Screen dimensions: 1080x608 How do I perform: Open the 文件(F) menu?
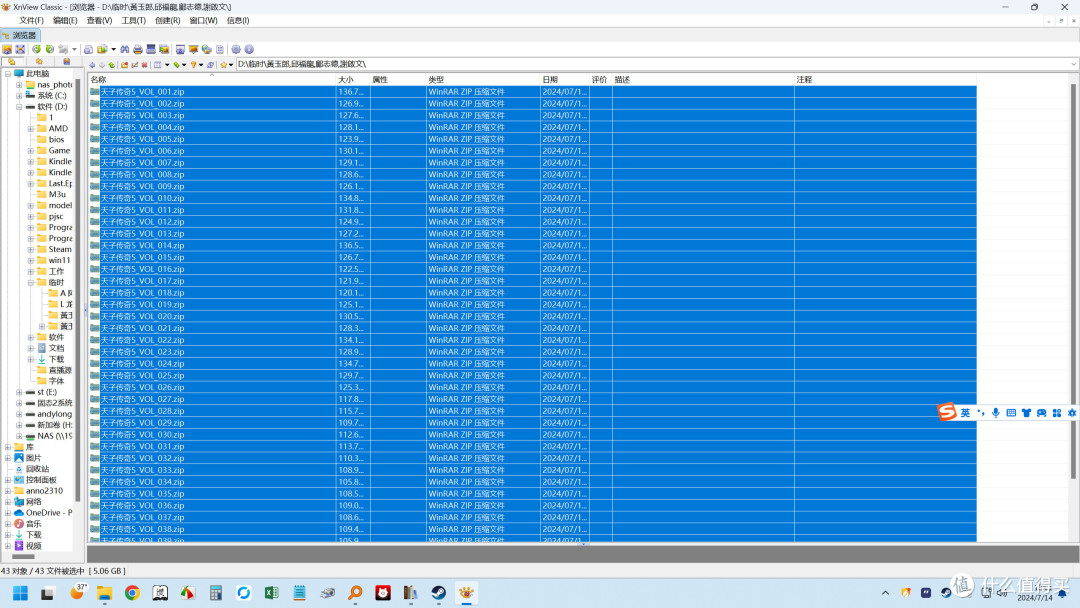(31, 21)
